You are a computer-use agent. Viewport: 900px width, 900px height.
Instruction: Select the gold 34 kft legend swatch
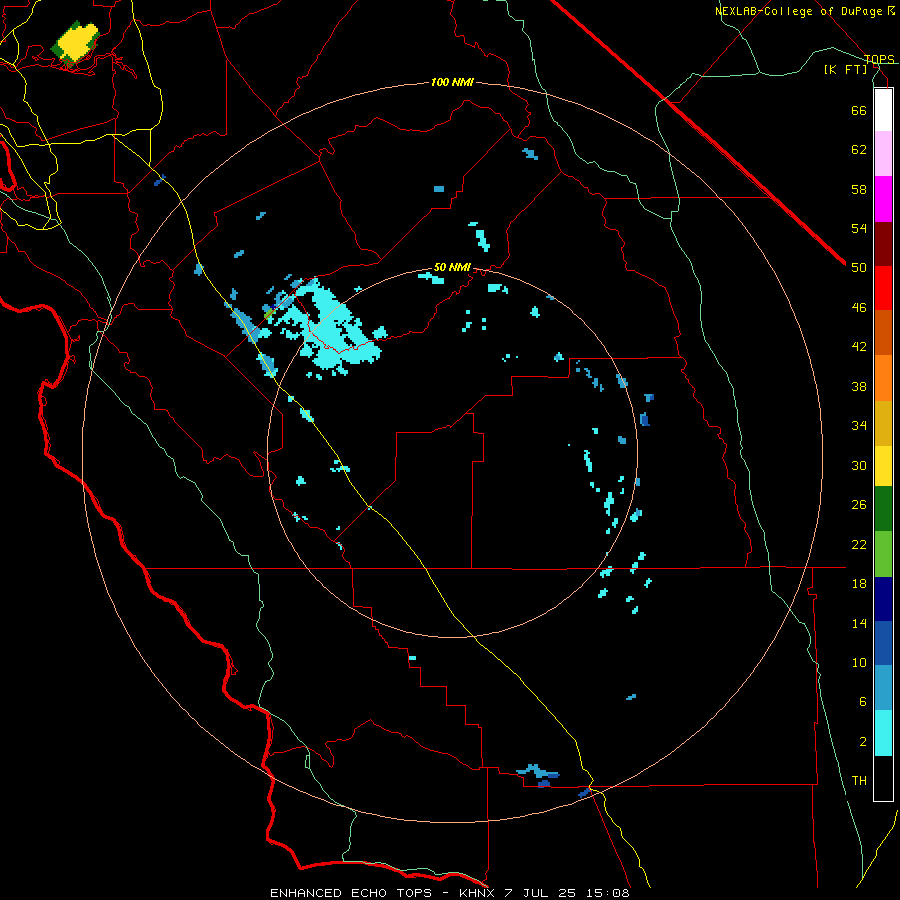click(x=883, y=423)
